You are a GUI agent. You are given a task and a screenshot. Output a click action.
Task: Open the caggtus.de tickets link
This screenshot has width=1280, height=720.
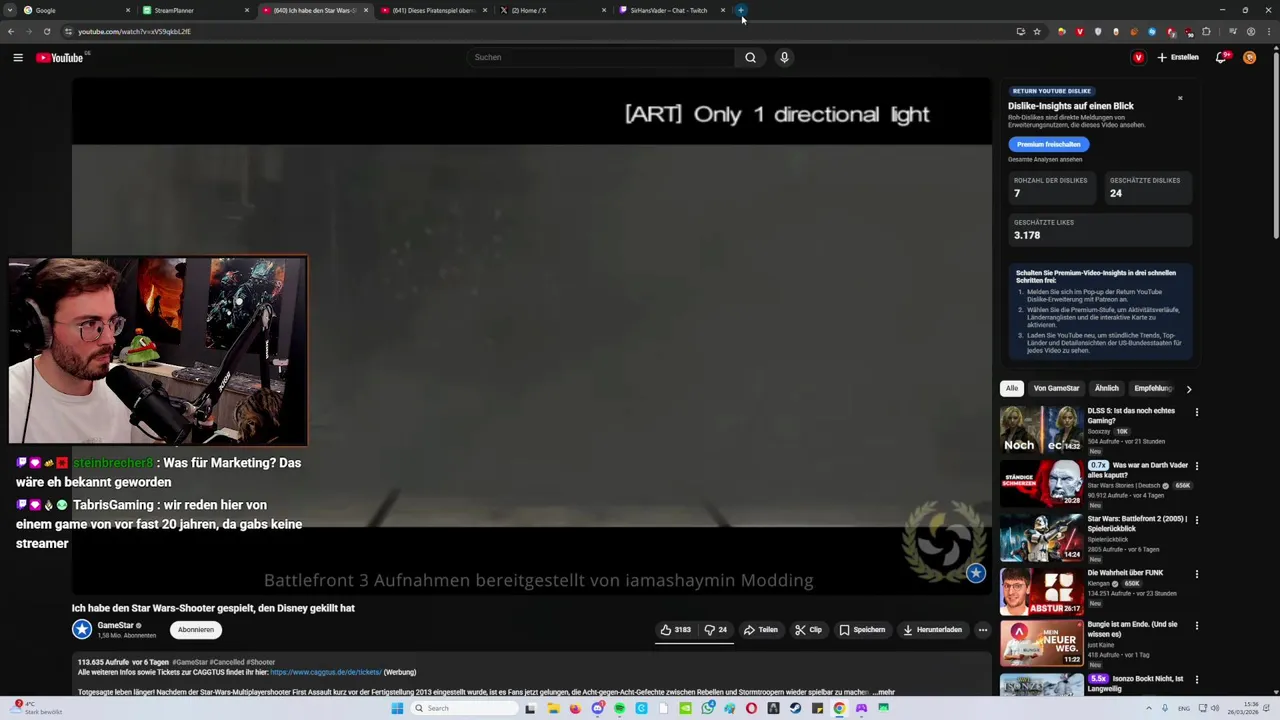point(326,672)
